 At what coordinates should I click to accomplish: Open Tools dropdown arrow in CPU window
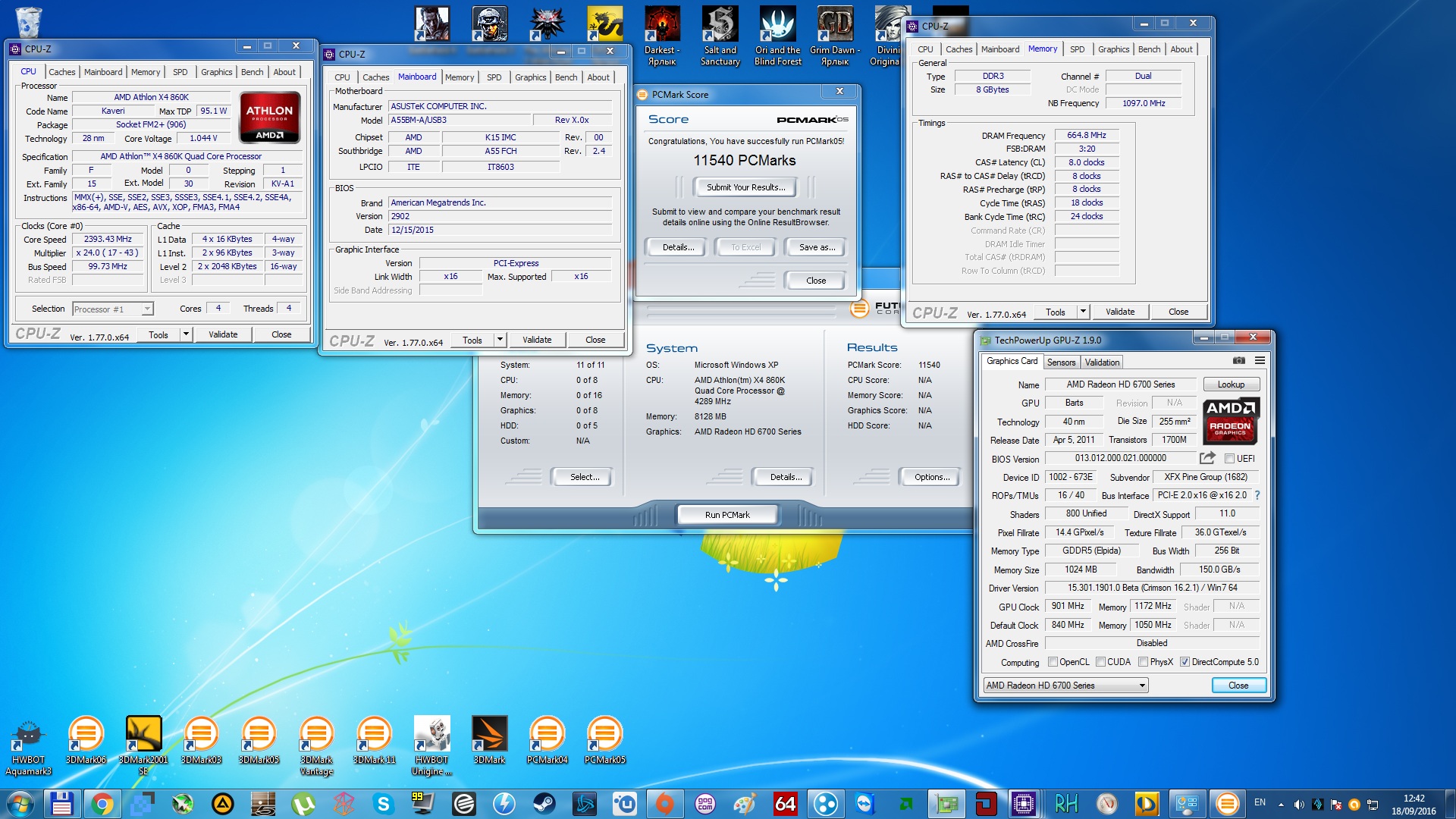coord(185,334)
